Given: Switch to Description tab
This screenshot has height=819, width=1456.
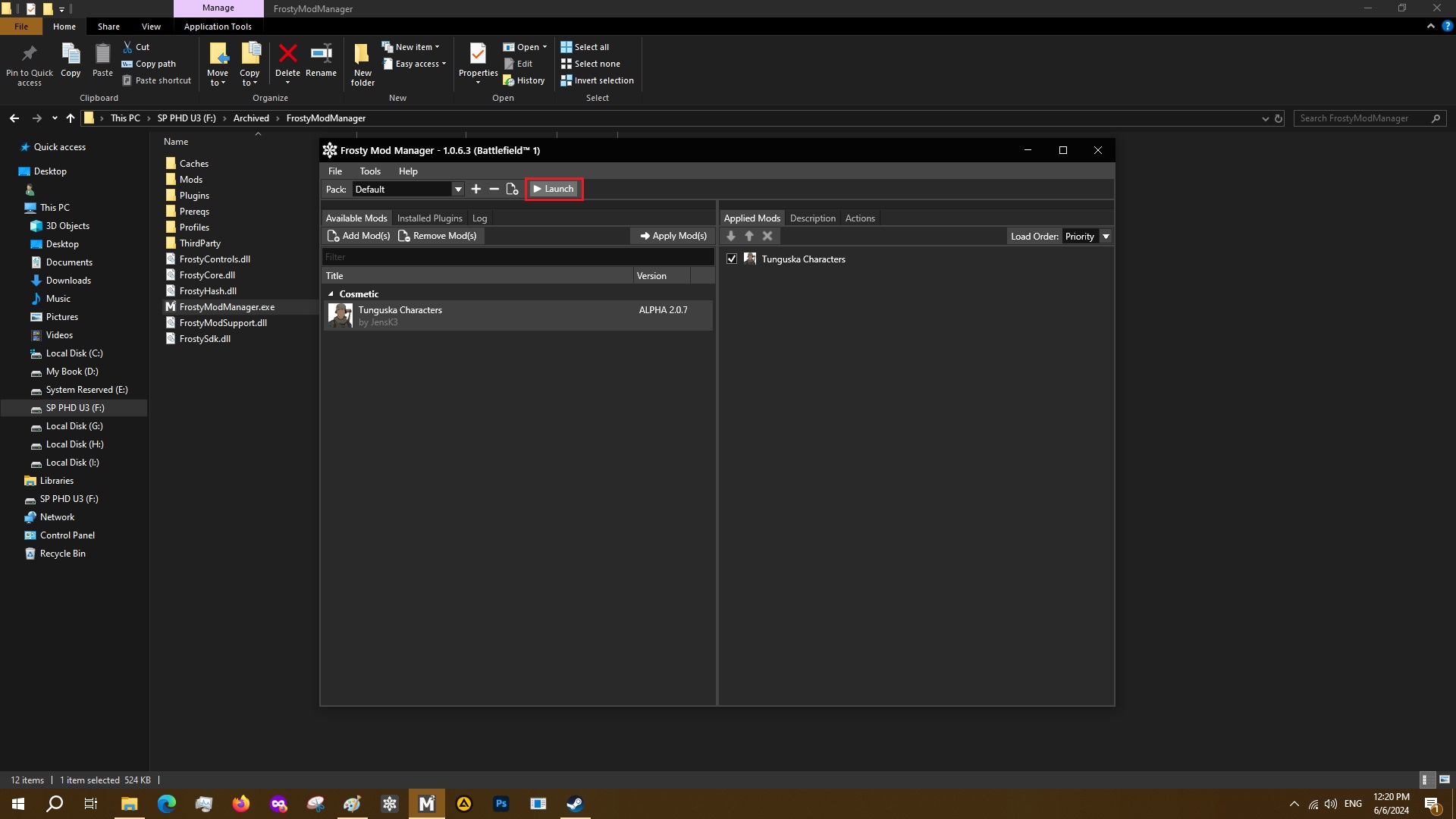Looking at the screenshot, I should [x=812, y=218].
